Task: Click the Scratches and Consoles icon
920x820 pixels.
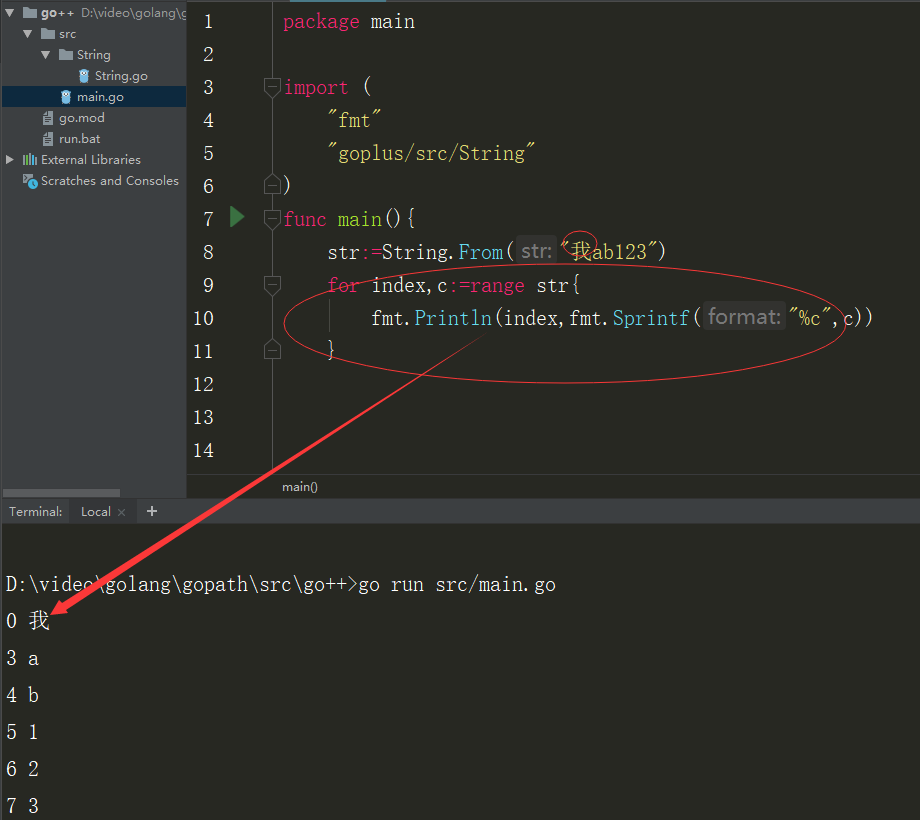Action: pyautogui.click(x=30, y=181)
